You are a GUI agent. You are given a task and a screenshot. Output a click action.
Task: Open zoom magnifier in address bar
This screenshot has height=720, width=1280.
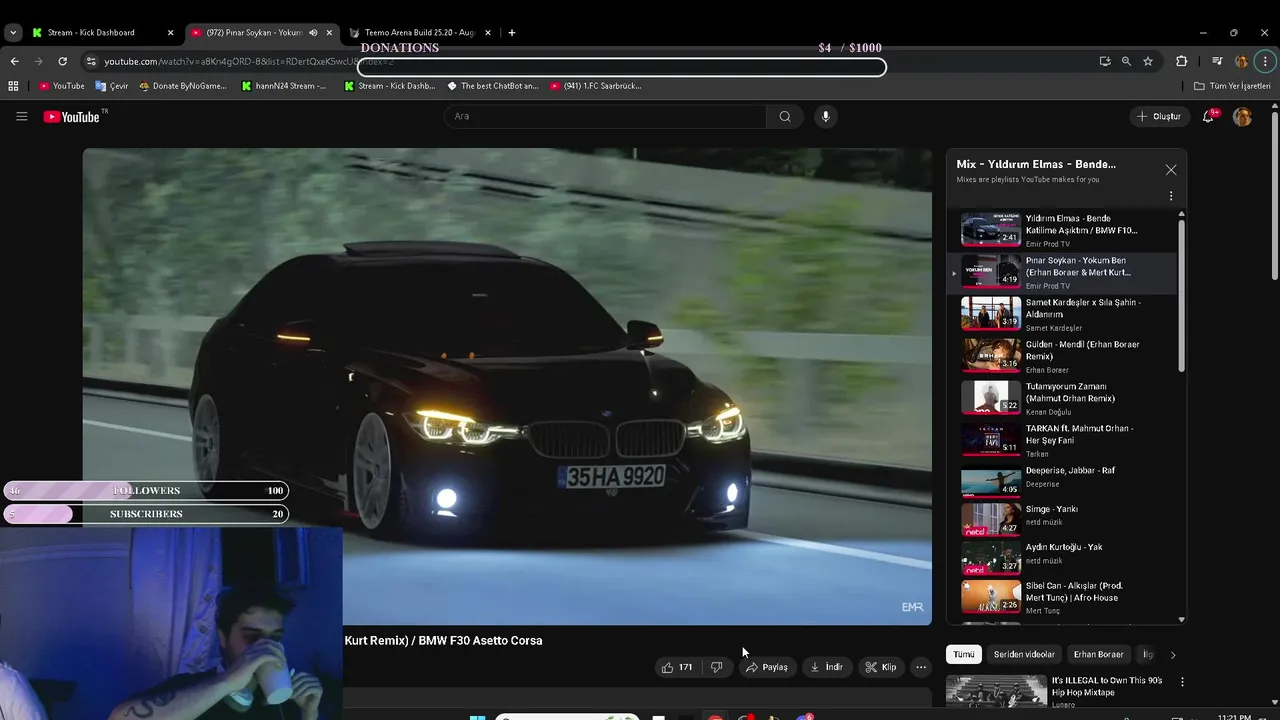(1126, 61)
